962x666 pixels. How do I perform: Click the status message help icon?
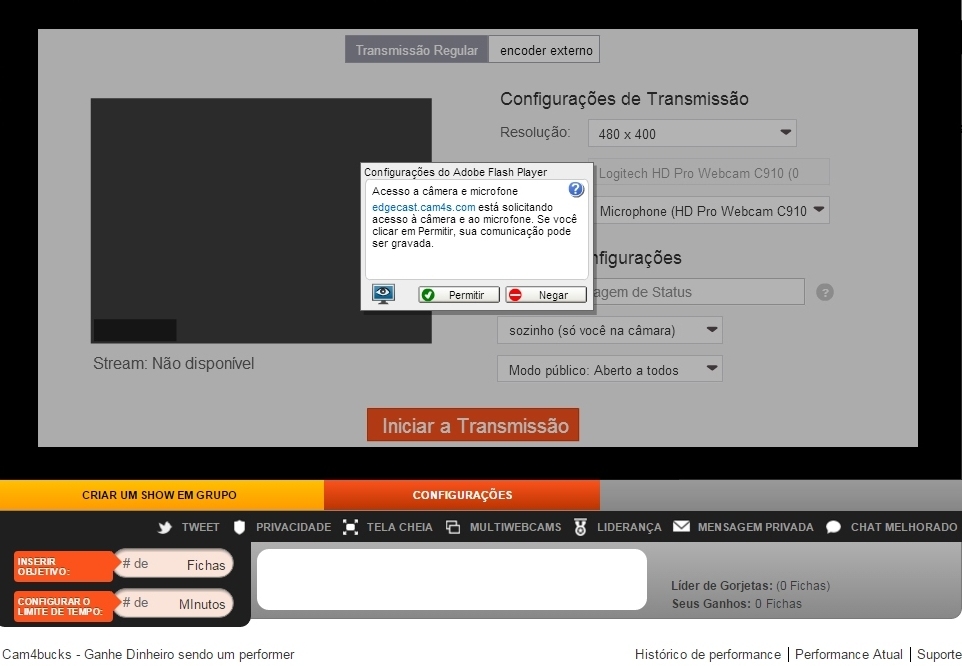[825, 292]
